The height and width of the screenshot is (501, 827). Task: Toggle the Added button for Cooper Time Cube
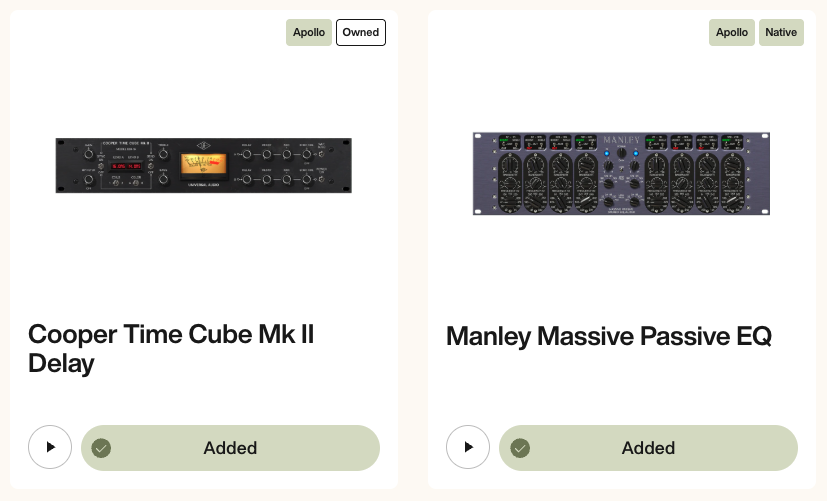[x=230, y=448]
